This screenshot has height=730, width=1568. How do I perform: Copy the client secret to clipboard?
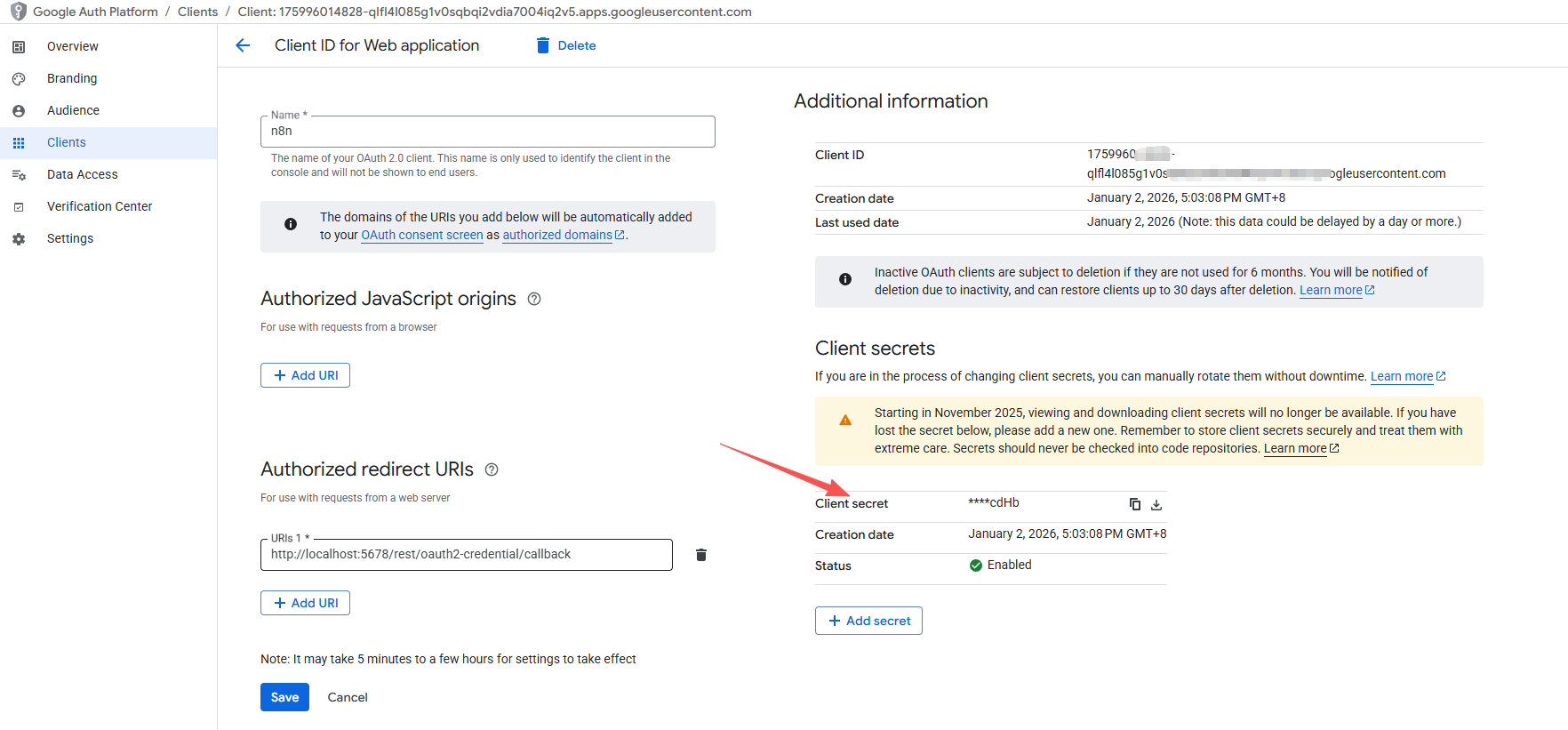1134,504
